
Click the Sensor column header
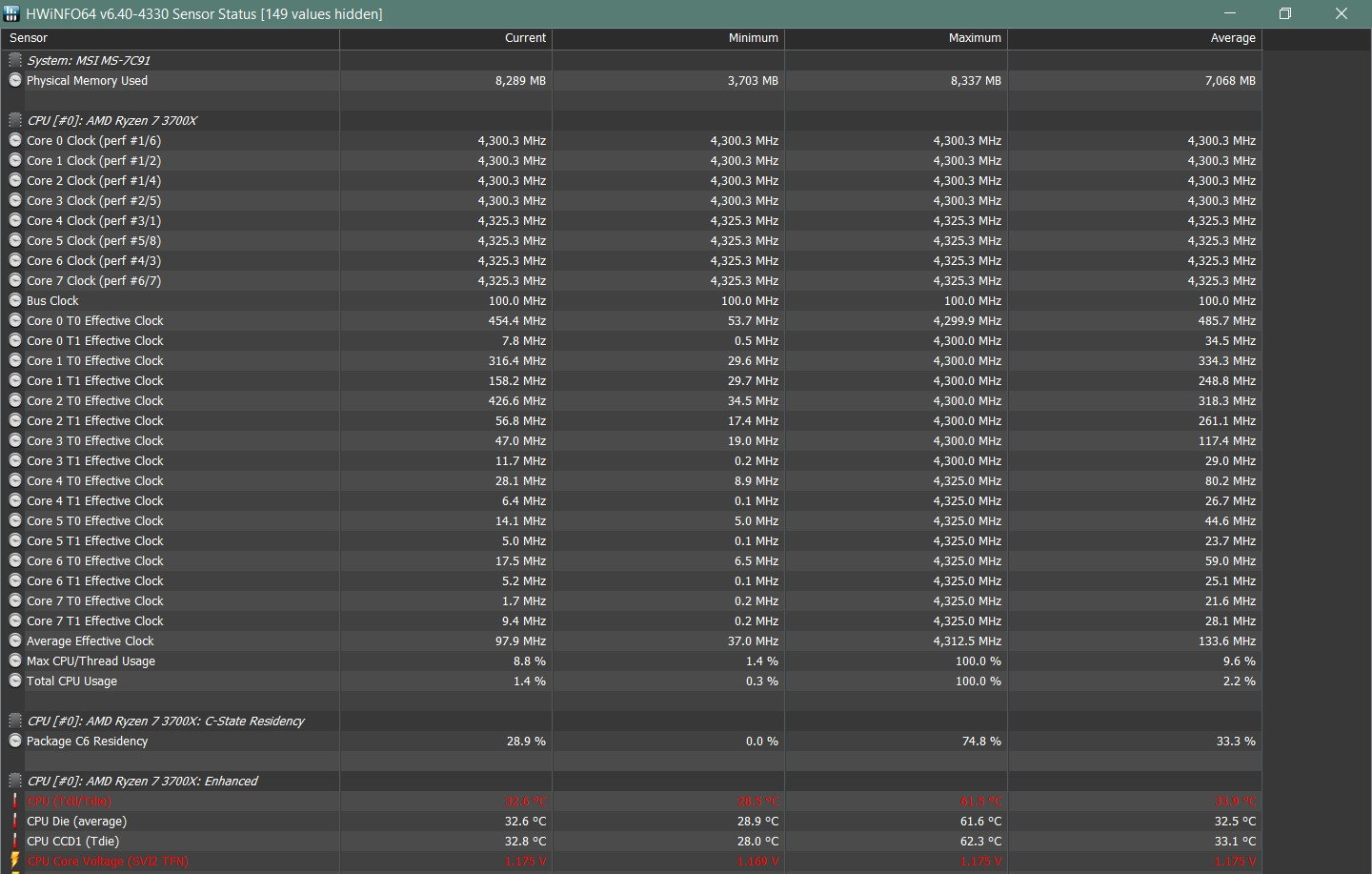[170, 38]
